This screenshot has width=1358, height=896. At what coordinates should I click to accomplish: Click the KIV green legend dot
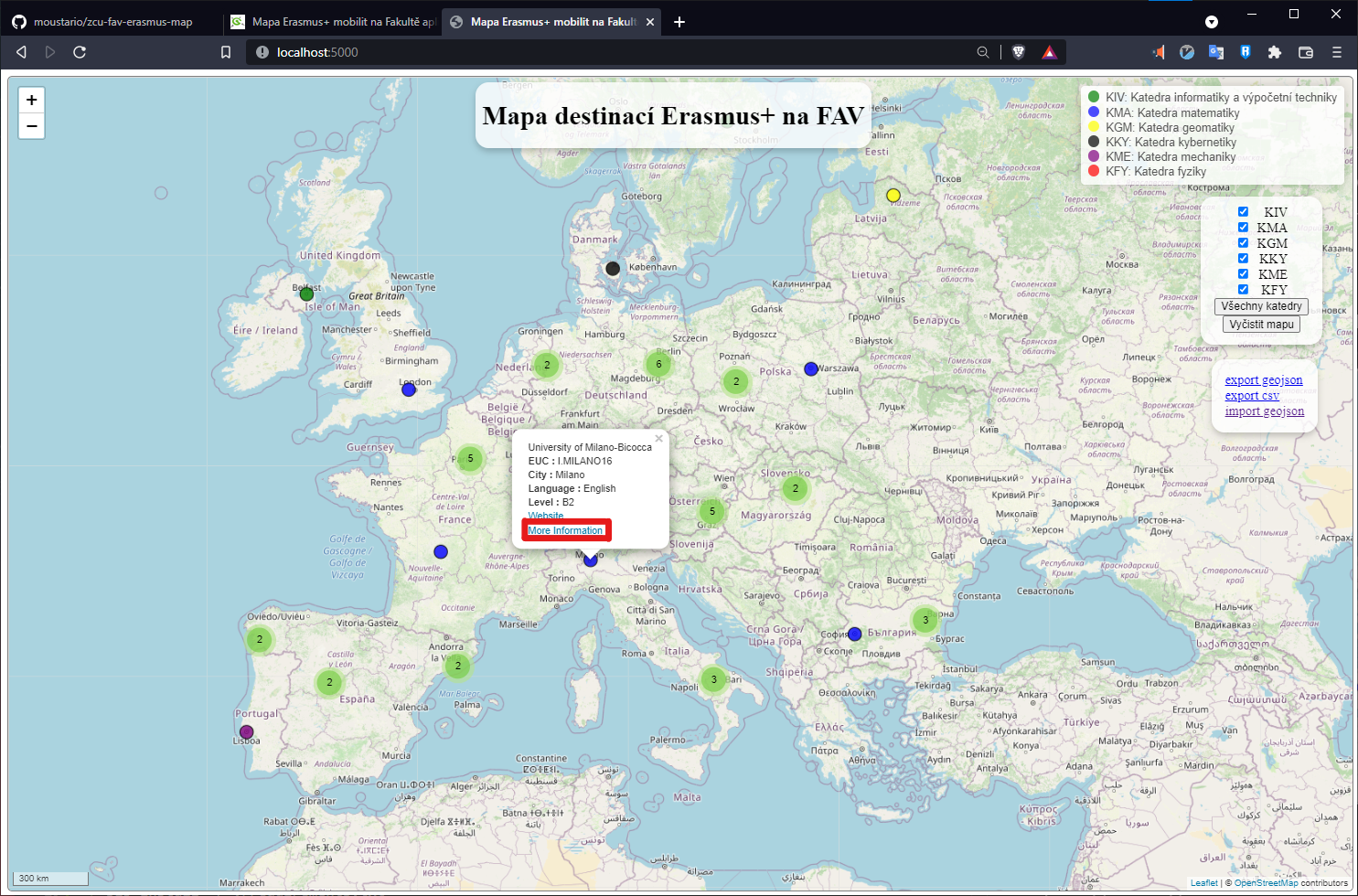click(1094, 97)
